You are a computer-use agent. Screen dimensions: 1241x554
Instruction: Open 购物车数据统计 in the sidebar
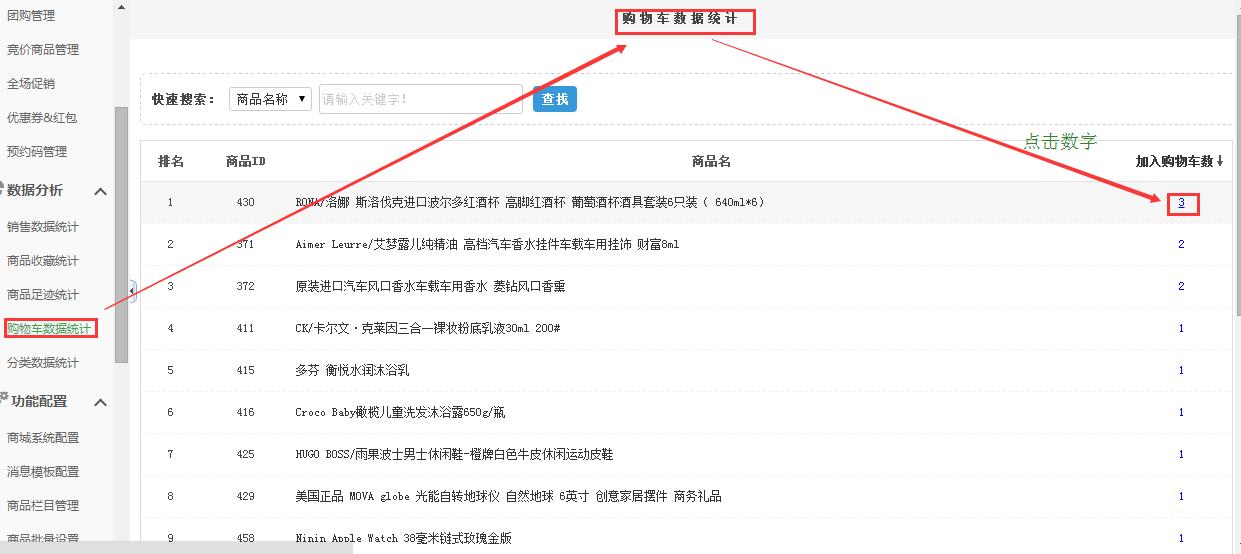48,328
